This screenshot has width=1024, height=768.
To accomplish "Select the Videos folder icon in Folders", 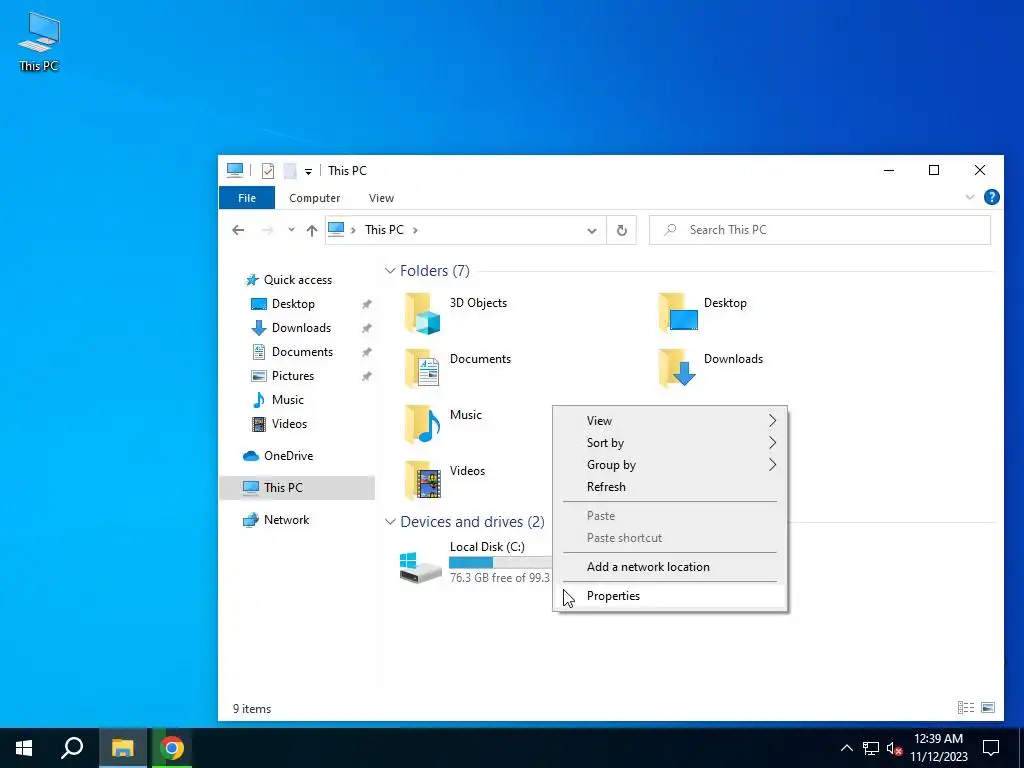I will coord(422,481).
